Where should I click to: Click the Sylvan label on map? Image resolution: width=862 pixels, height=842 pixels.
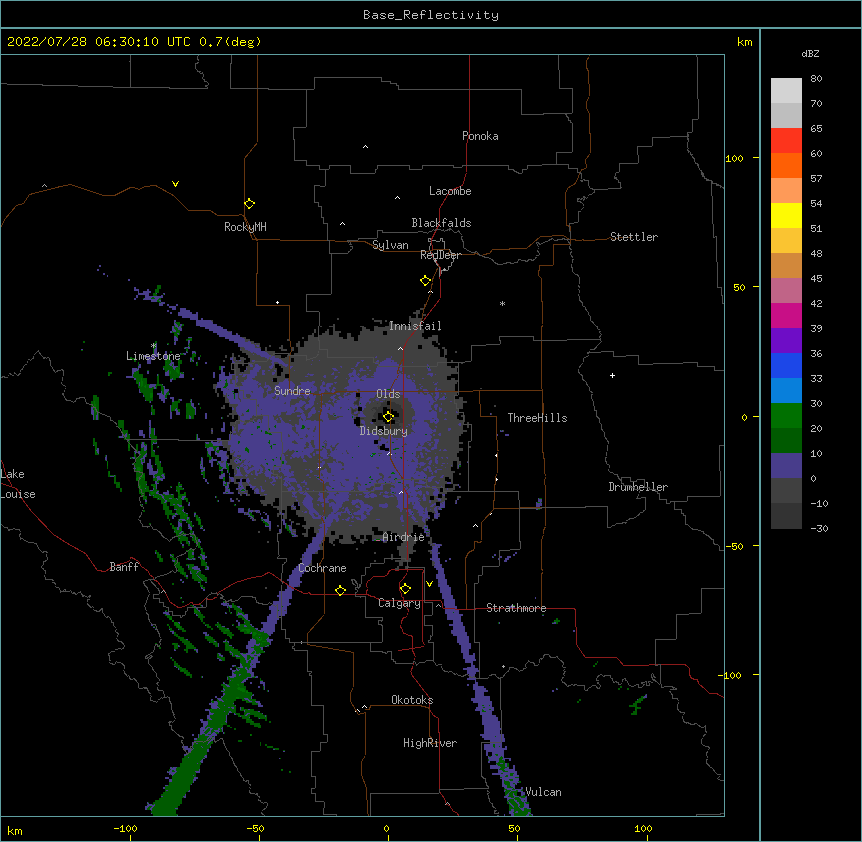click(x=390, y=245)
